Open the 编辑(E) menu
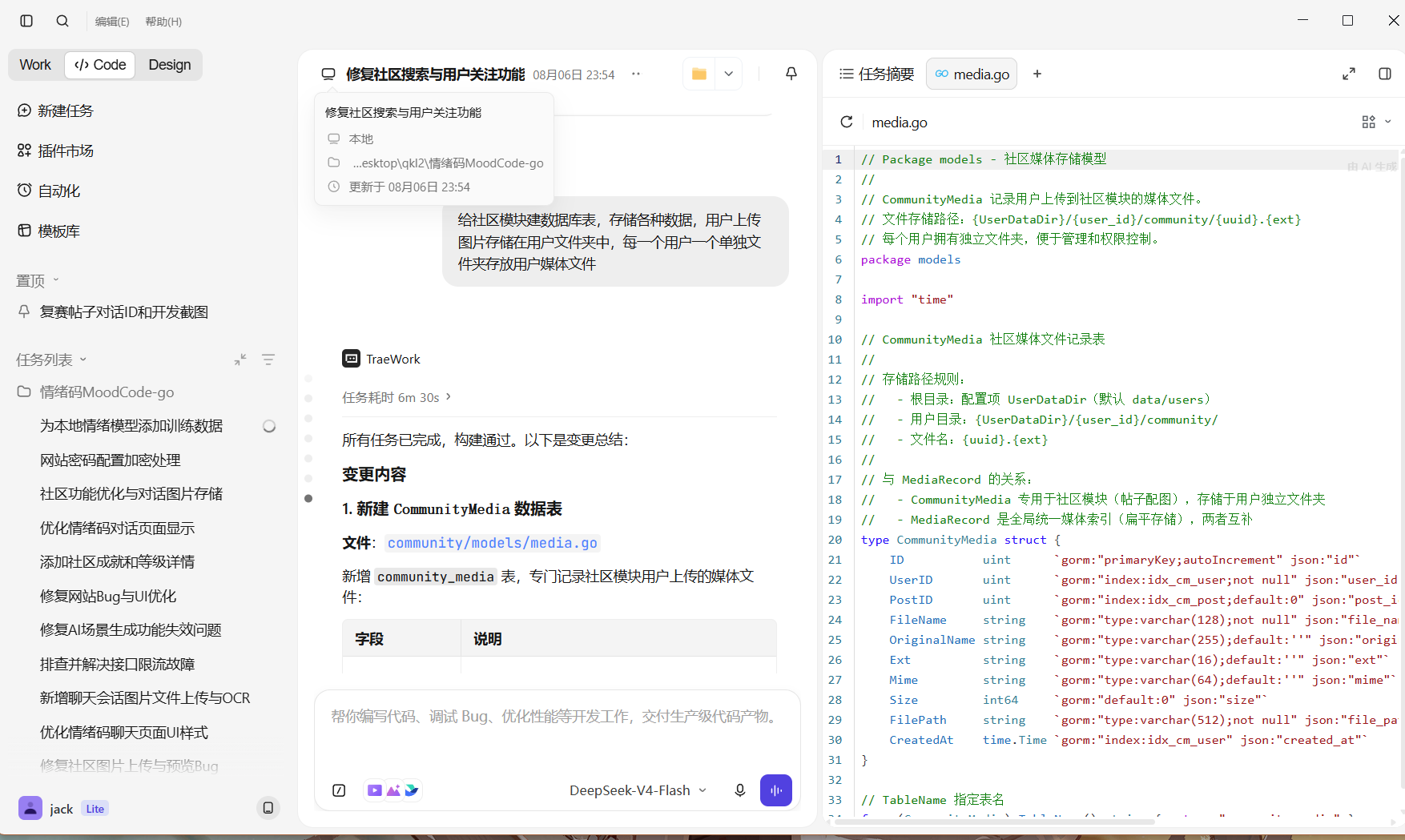The image size is (1405, 840). (112, 22)
